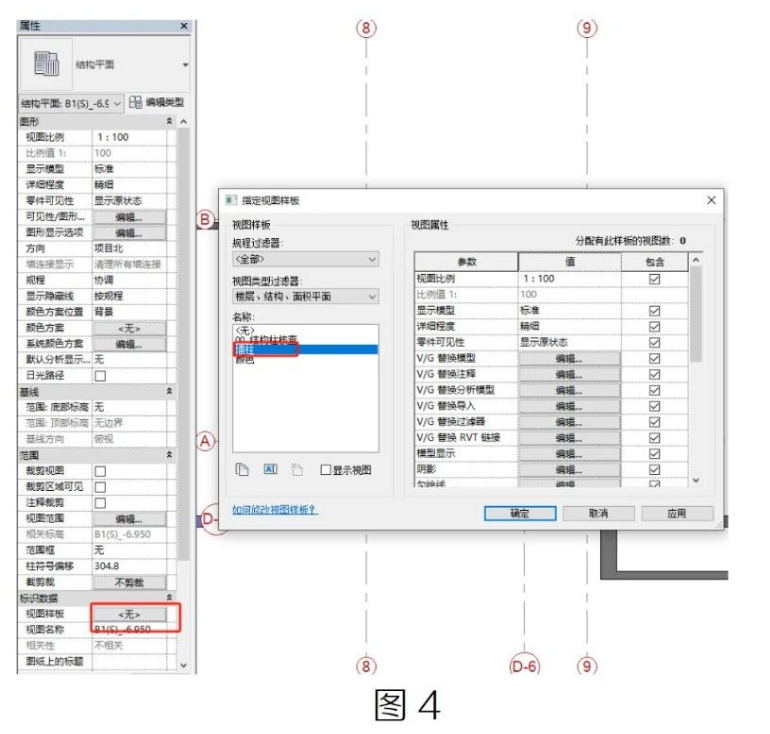The width and height of the screenshot is (770, 734).
Task: Click the delete view template icon
Action: [x=297, y=470]
